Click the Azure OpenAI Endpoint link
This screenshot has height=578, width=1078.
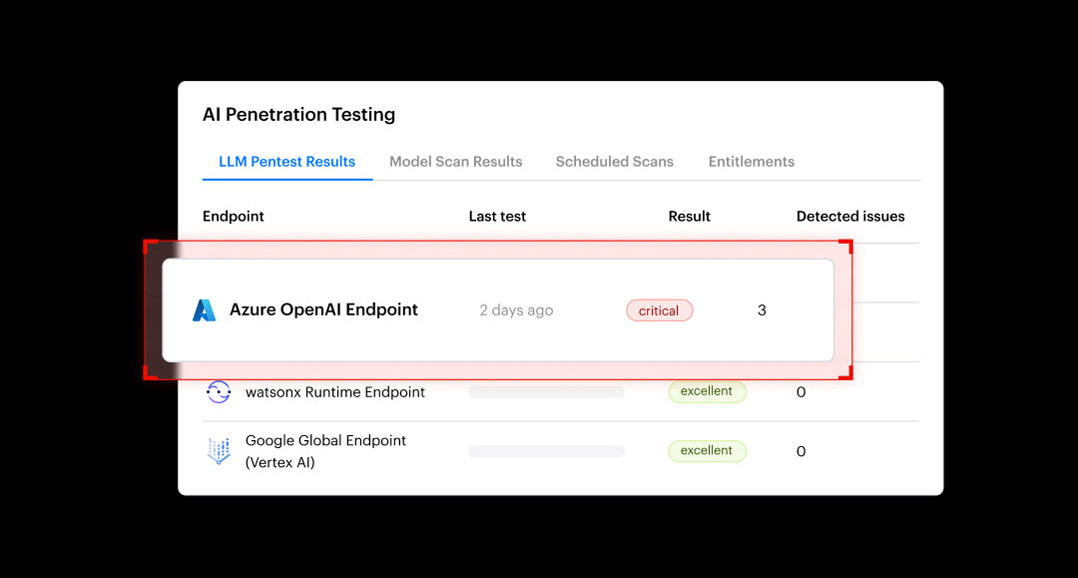tap(323, 310)
